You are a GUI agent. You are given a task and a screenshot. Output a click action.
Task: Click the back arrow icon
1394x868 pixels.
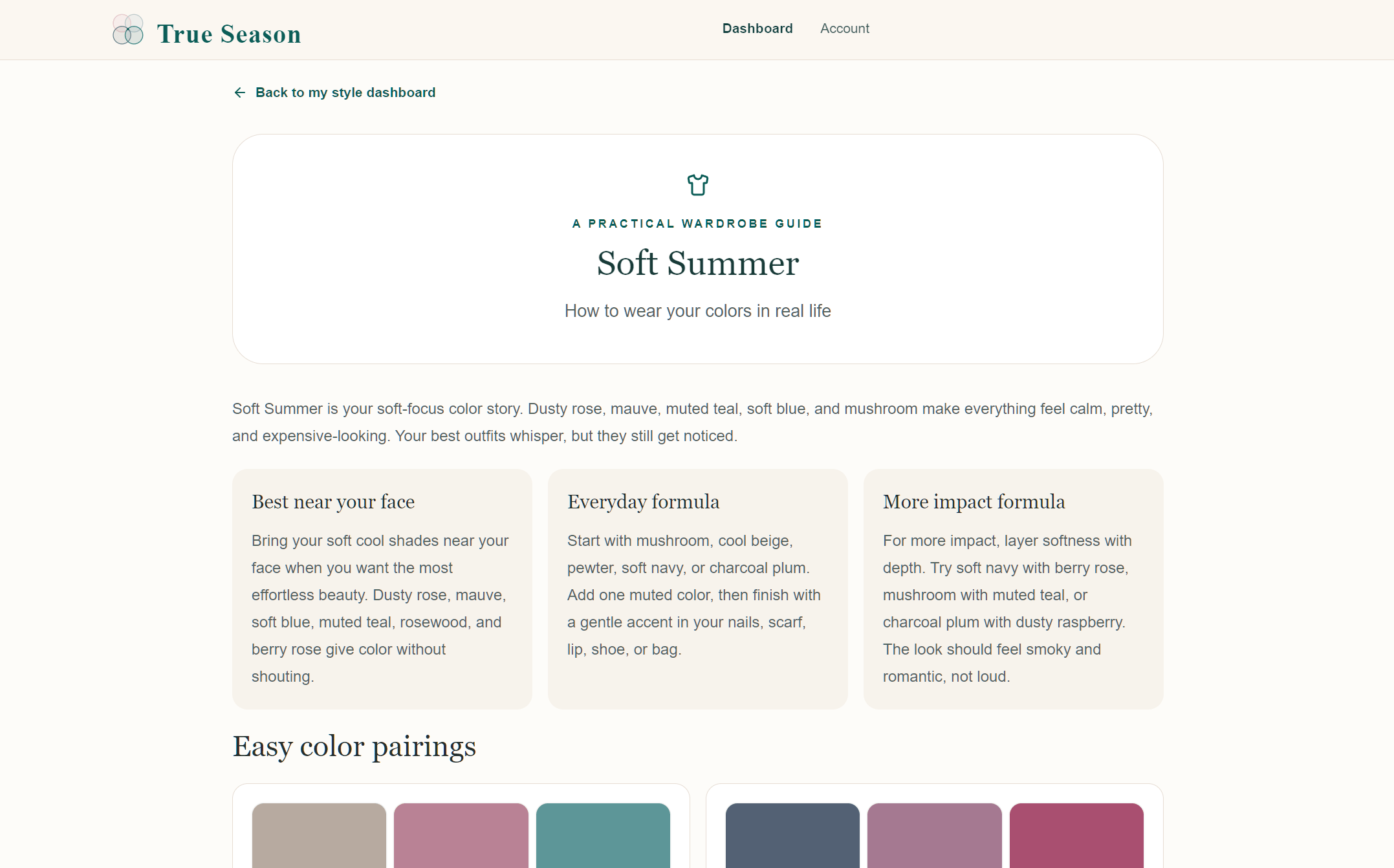(240, 92)
